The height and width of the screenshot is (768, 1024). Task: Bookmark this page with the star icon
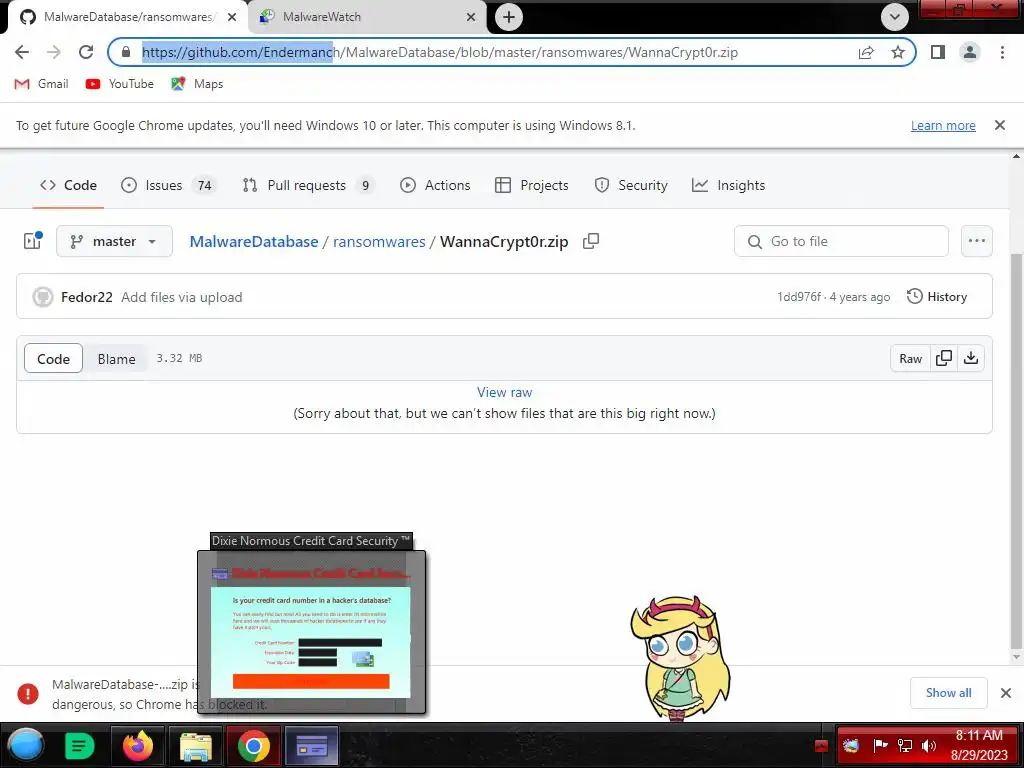click(x=898, y=52)
